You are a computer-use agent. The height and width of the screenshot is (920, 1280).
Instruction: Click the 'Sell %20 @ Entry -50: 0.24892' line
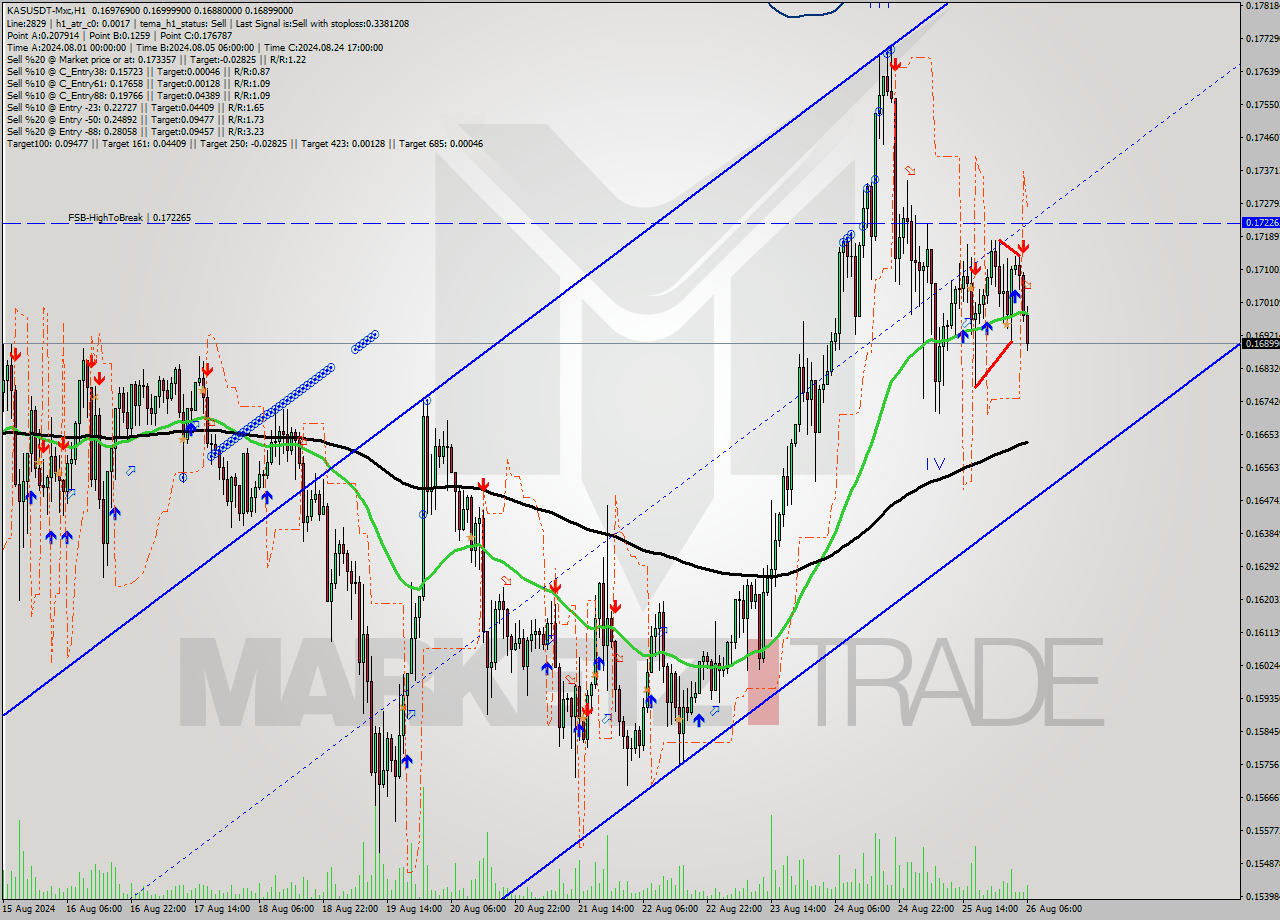[135, 119]
